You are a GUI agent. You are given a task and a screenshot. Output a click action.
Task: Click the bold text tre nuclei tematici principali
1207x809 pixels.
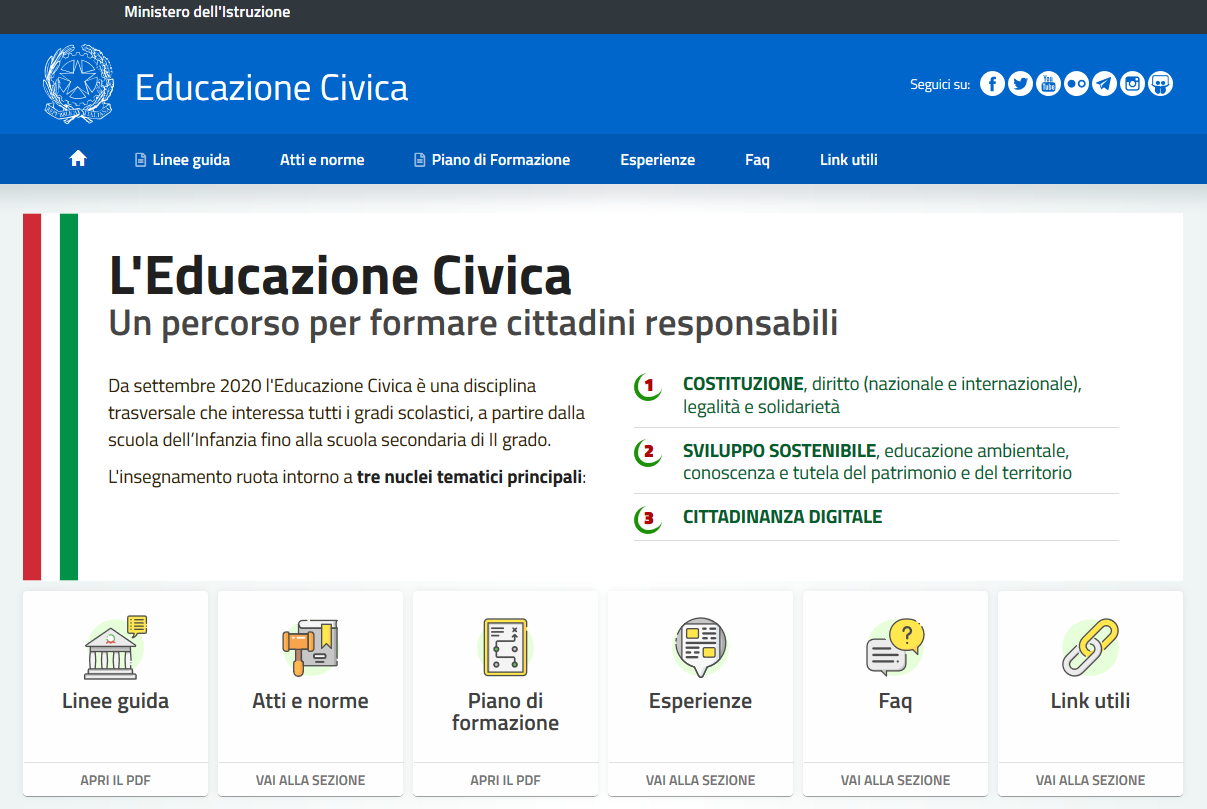[469, 478]
